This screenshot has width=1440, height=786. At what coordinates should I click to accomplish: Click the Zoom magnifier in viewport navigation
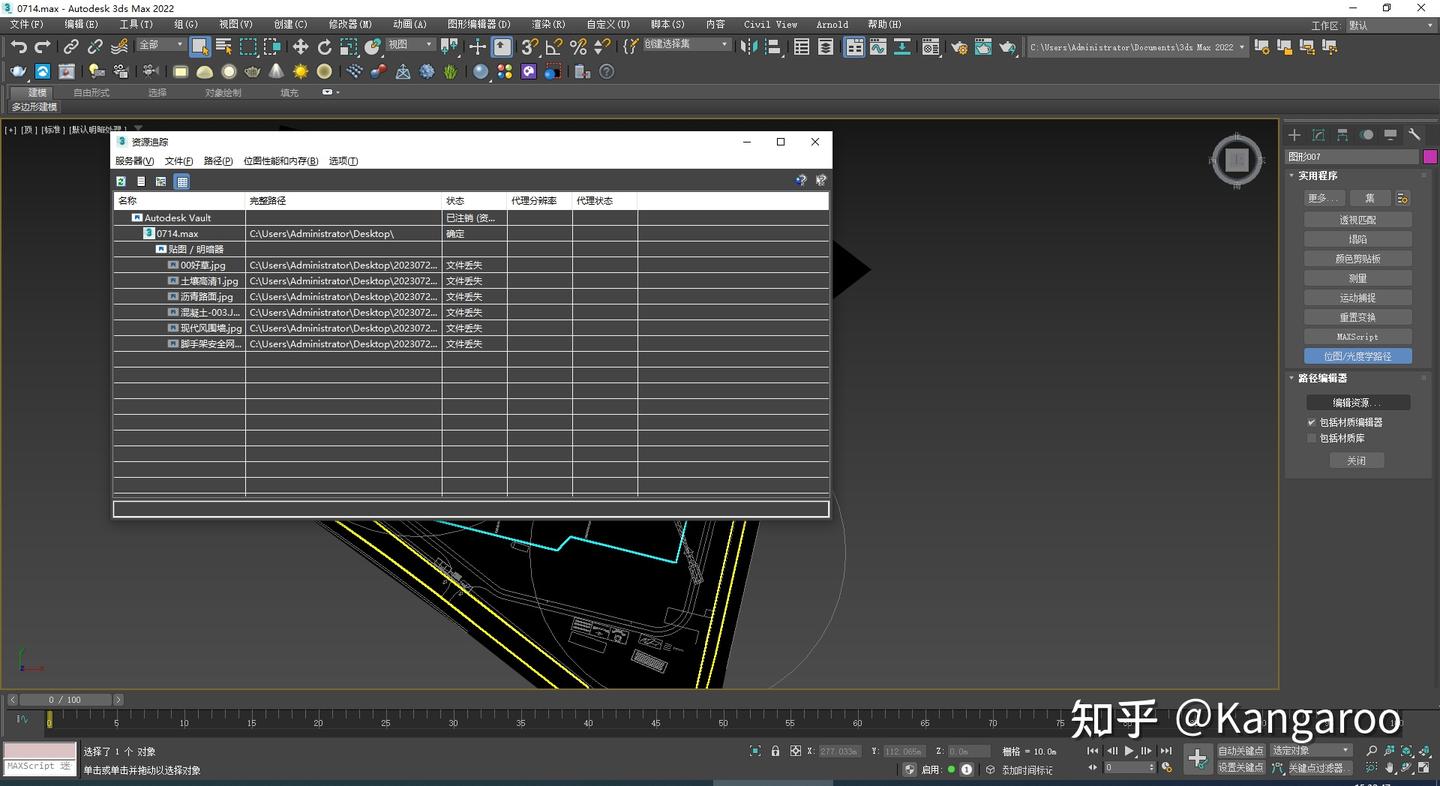(1371, 751)
